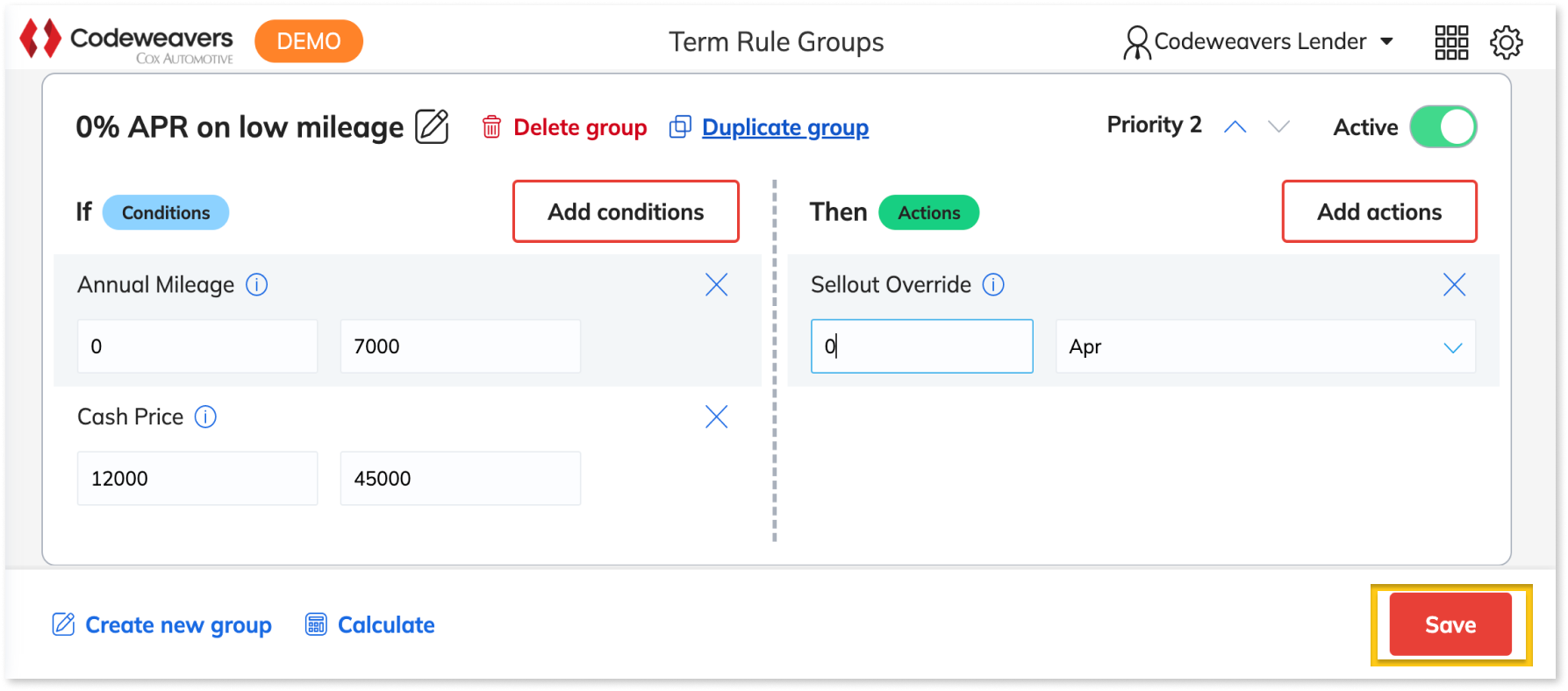Click the Add actions button
Image resolution: width=1568 pixels, height=691 pixels.
[1379, 211]
